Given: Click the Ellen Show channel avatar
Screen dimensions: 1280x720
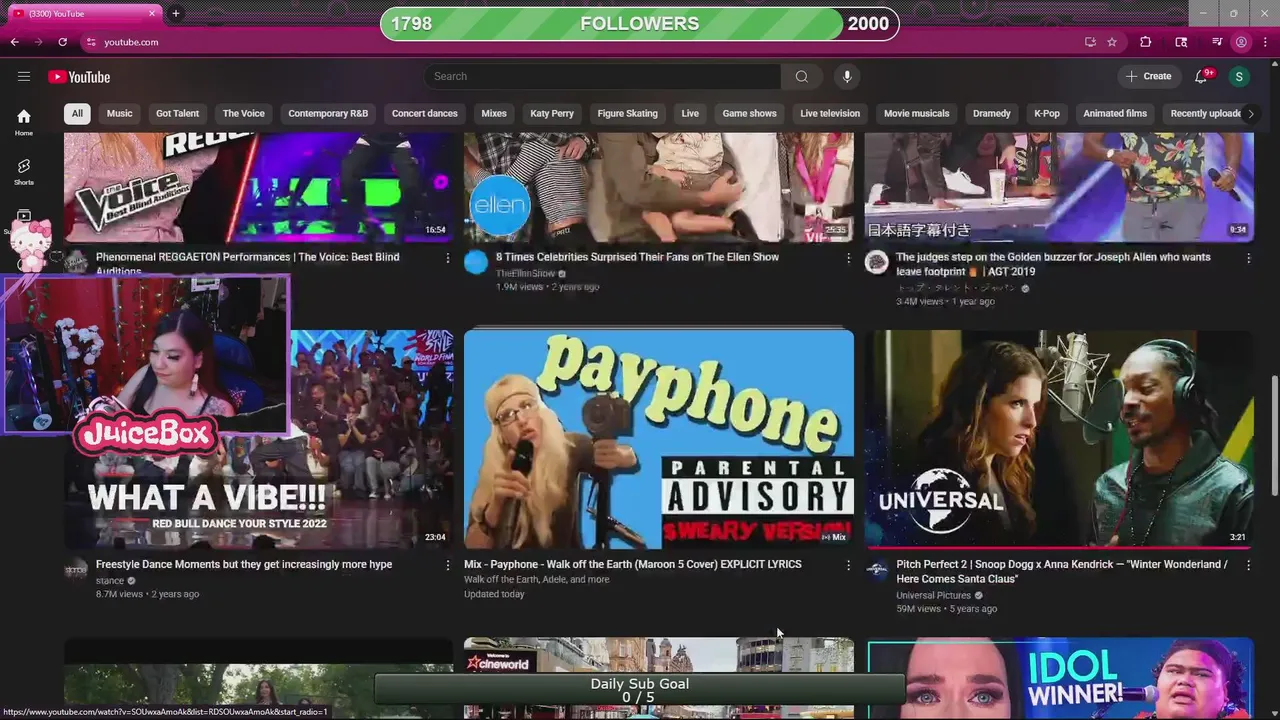Looking at the screenshot, I should click(476, 262).
